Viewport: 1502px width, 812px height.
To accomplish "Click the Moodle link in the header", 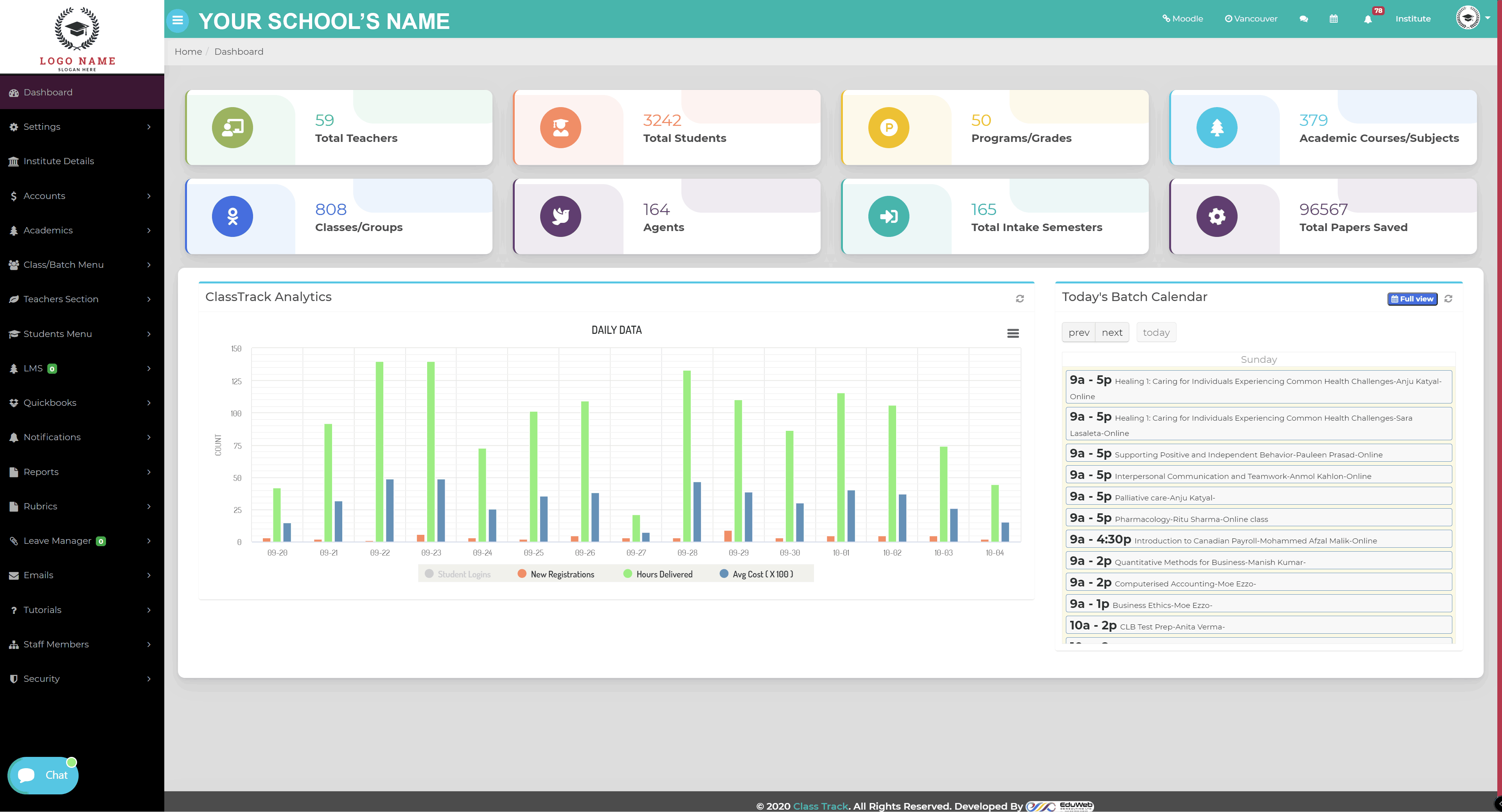I will [x=1182, y=19].
